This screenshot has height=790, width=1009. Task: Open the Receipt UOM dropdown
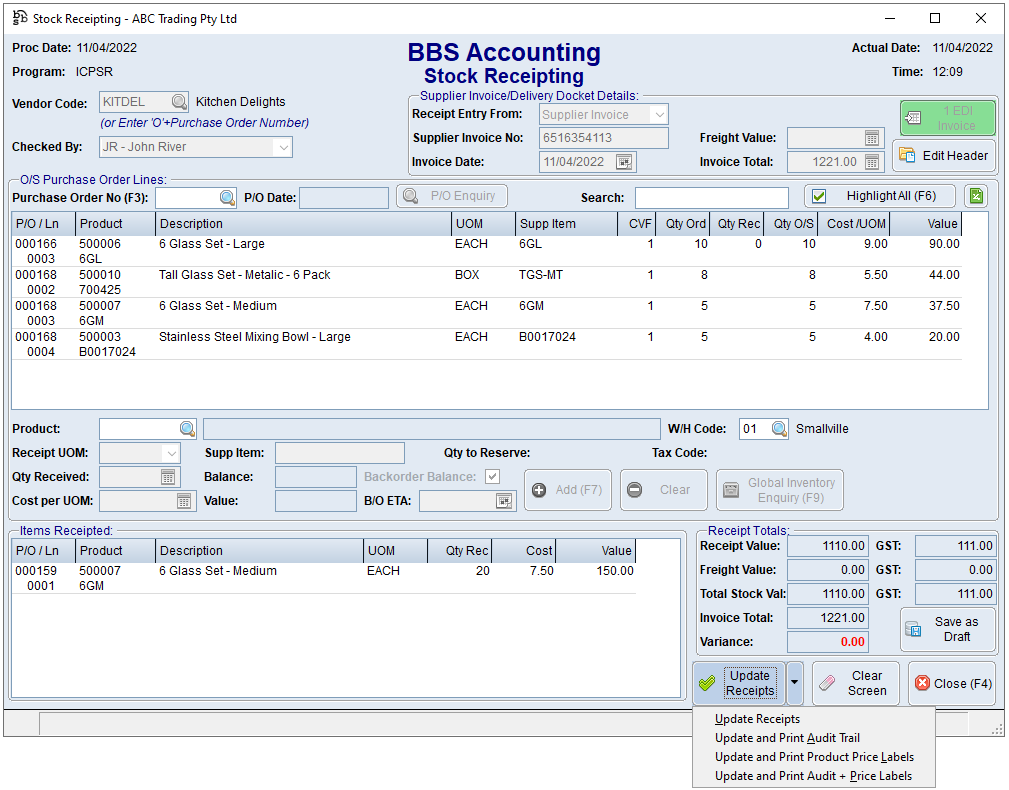(170, 453)
